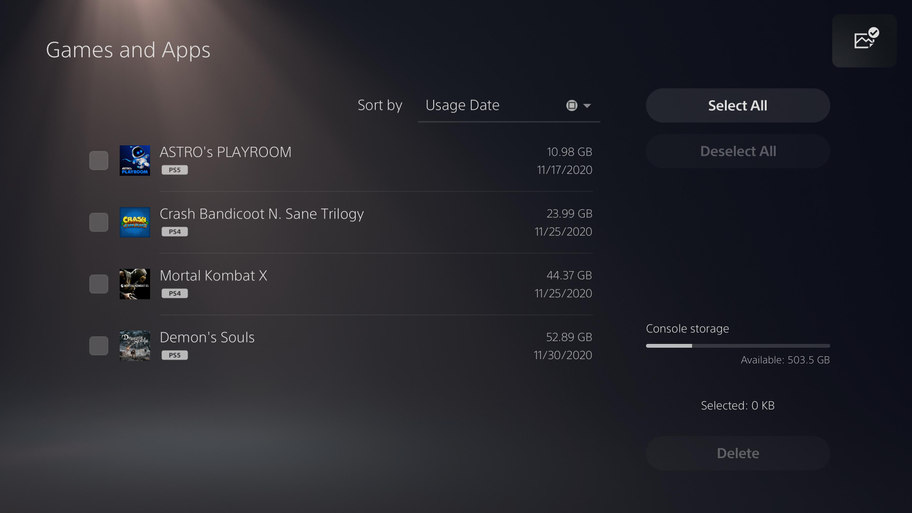
Task: Click the dropdown arrow beside Usage Date
Action: [x=587, y=106]
